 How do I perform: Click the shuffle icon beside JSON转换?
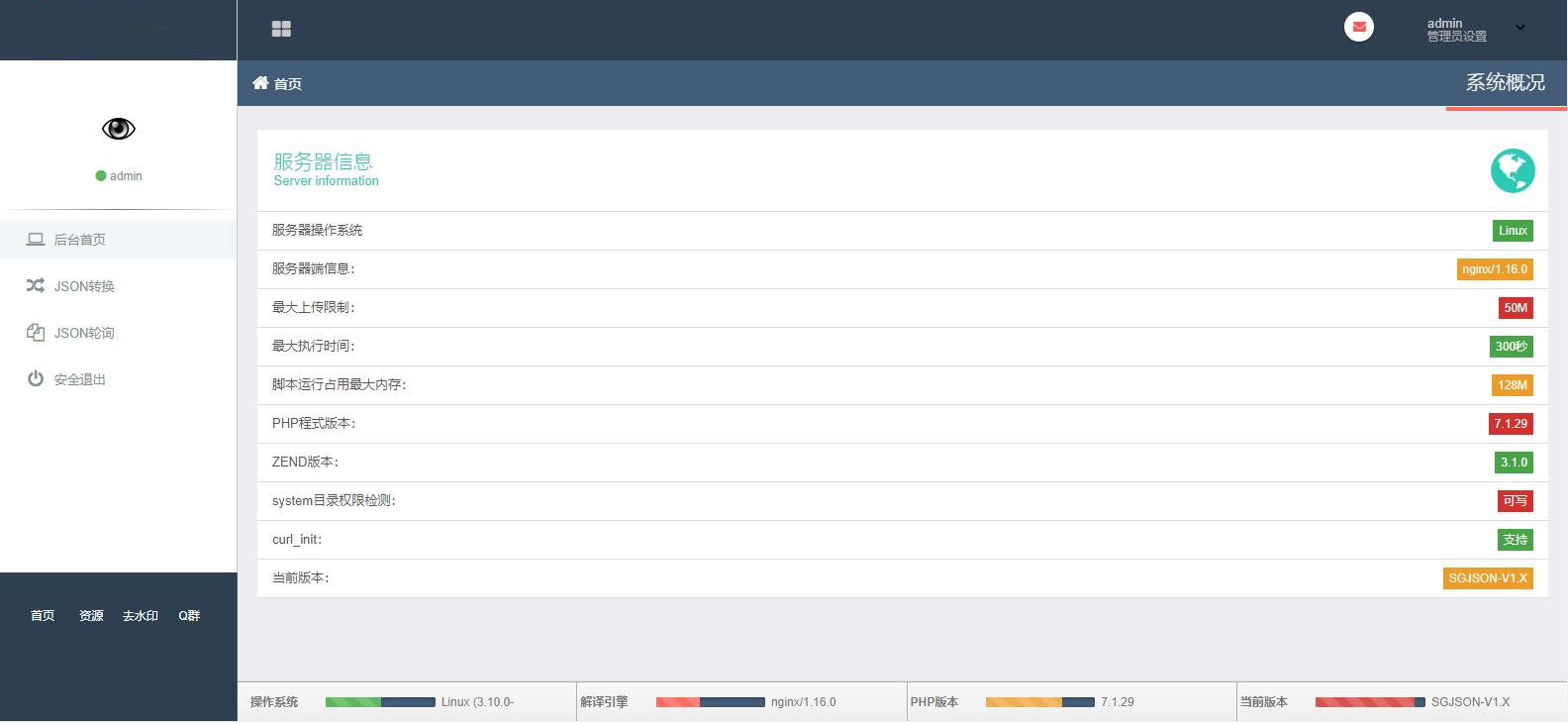click(36, 286)
